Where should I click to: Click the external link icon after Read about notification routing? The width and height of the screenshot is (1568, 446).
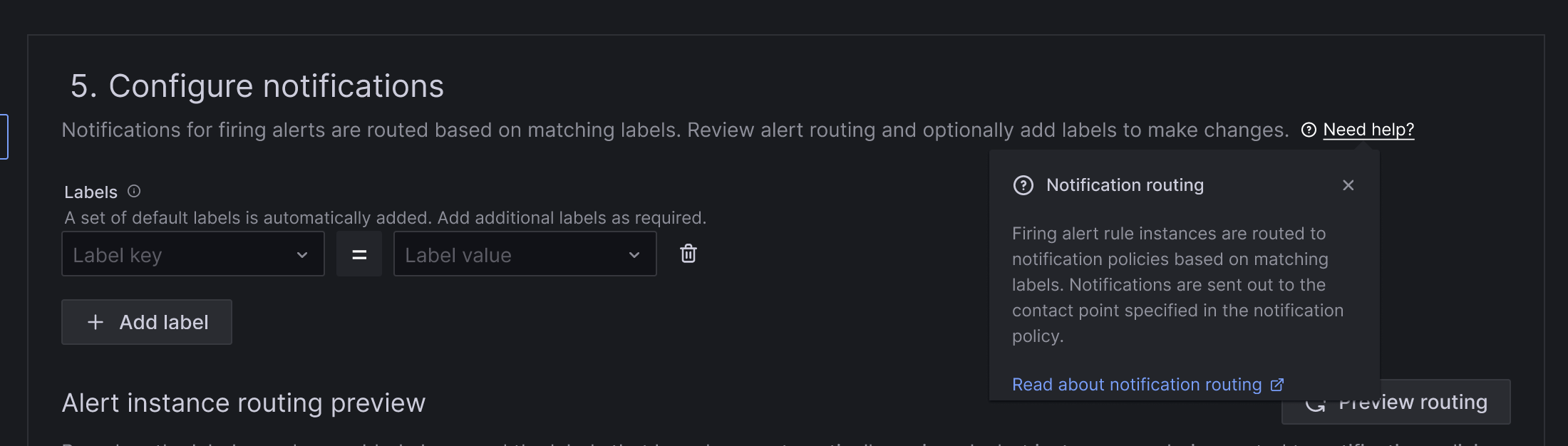1276,384
